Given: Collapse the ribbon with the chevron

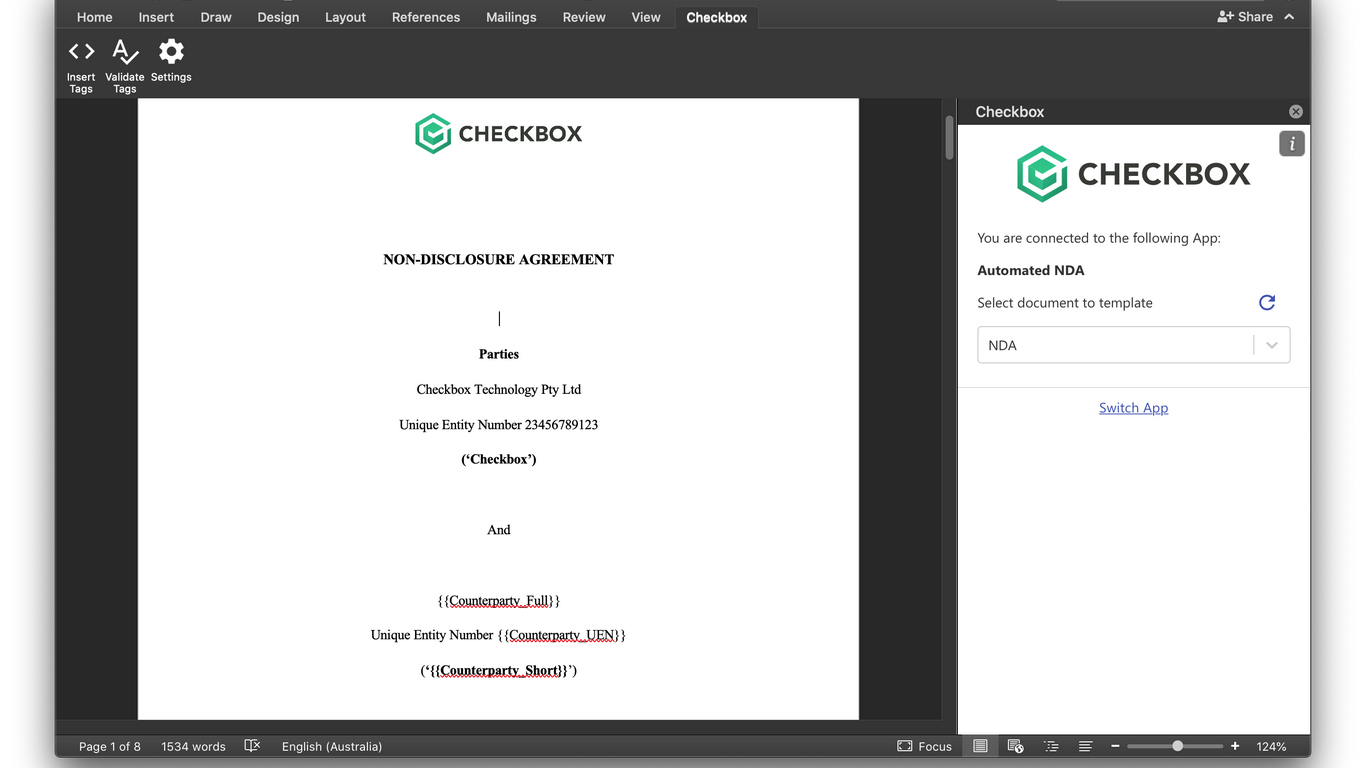Looking at the screenshot, I should (x=1289, y=16).
